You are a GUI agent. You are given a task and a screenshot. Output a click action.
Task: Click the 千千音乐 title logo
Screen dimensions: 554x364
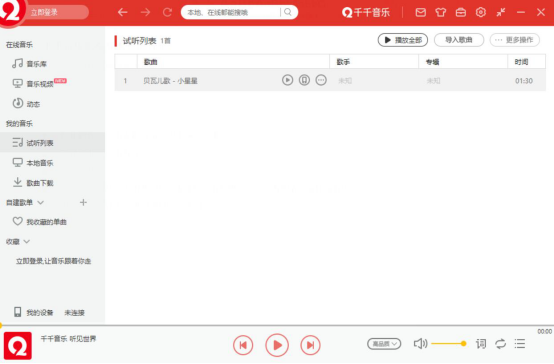tap(366, 12)
